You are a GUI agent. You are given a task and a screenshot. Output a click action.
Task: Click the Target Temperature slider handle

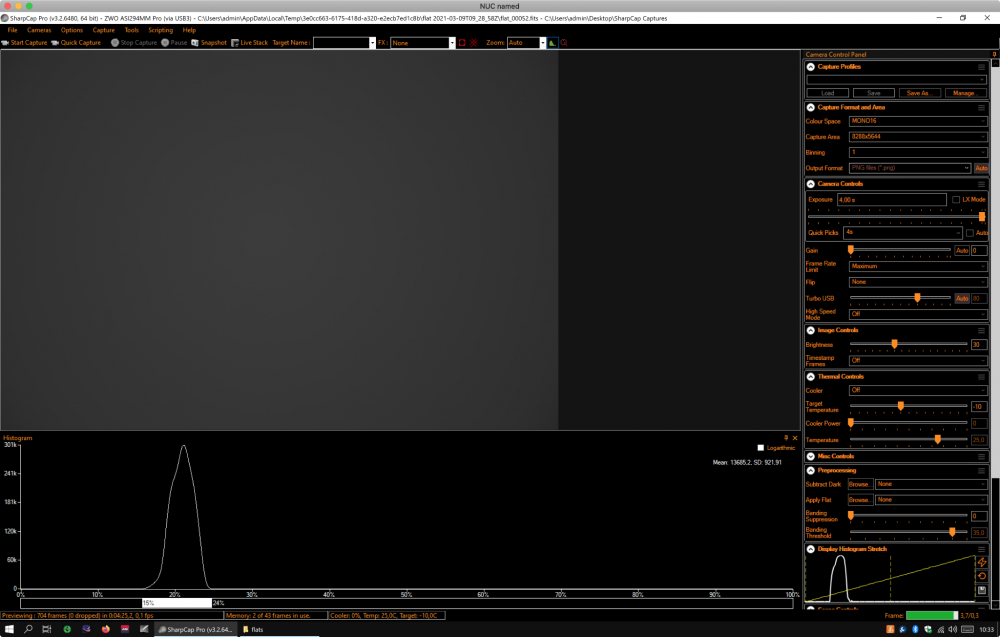point(901,406)
